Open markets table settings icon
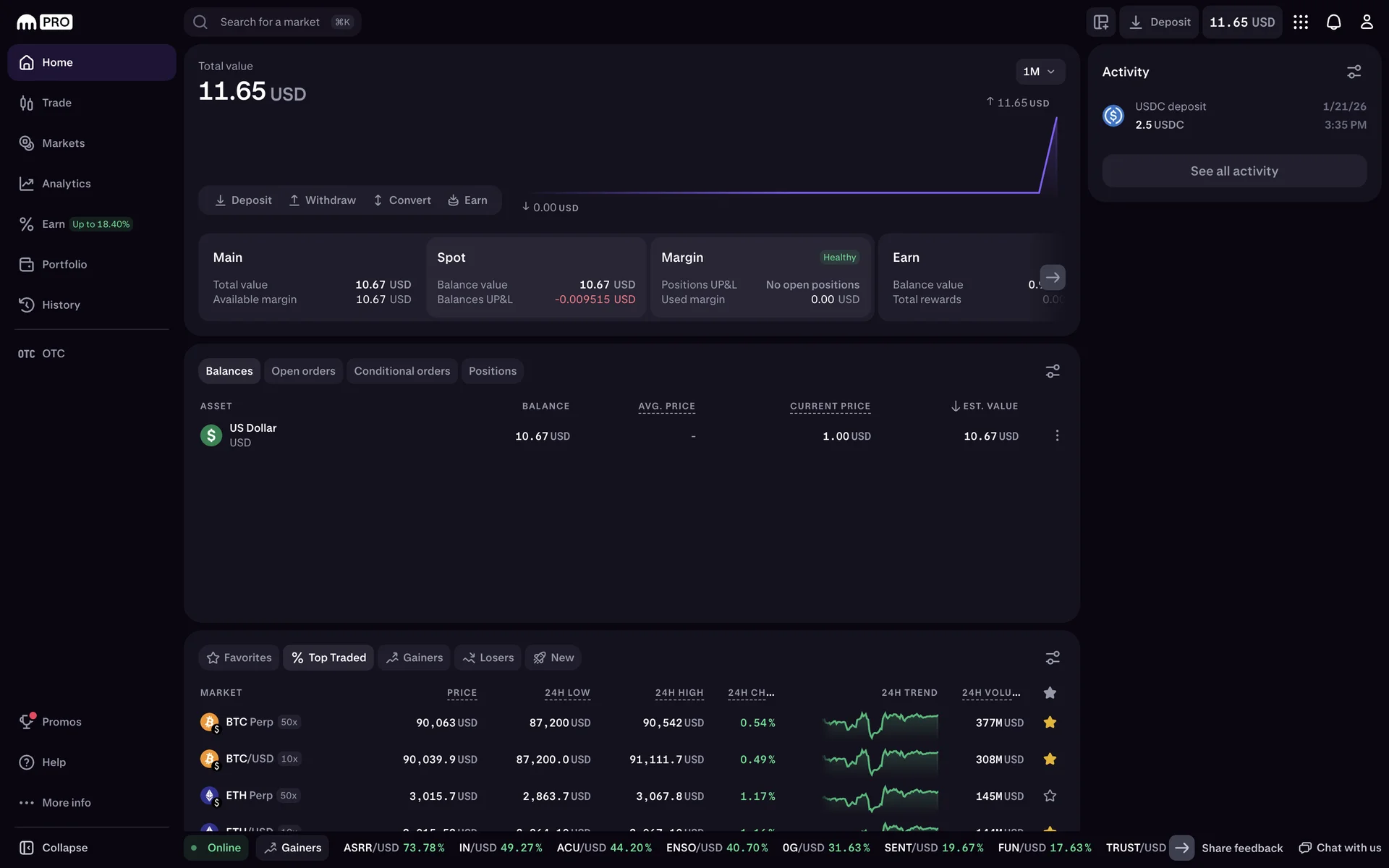The height and width of the screenshot is (868, 1389). 1053,658
